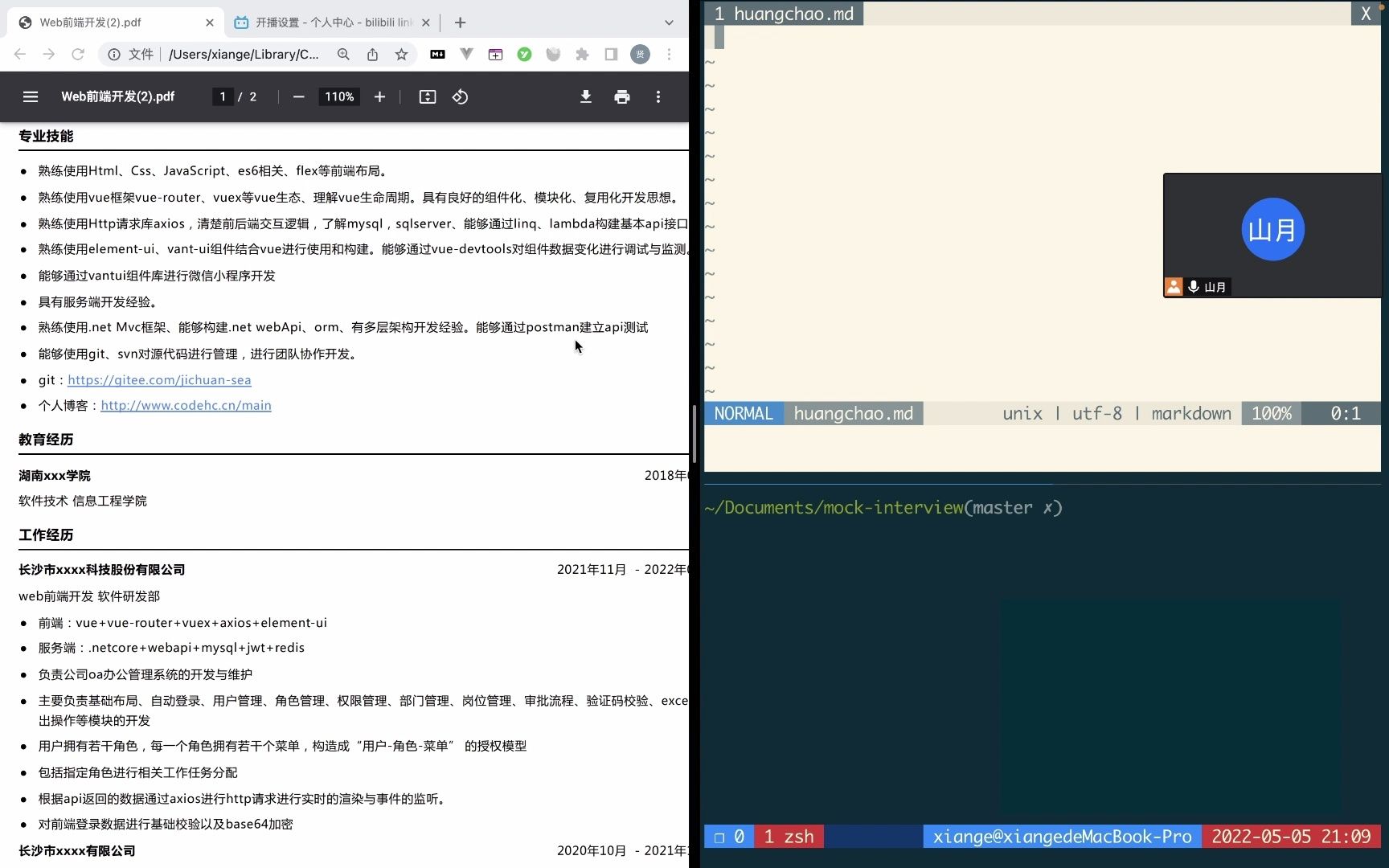The height and width of the screenshot is (868, 1389).
Task: Click the ~/Documents/mock-interview prompt
Action: pos(834,508)
